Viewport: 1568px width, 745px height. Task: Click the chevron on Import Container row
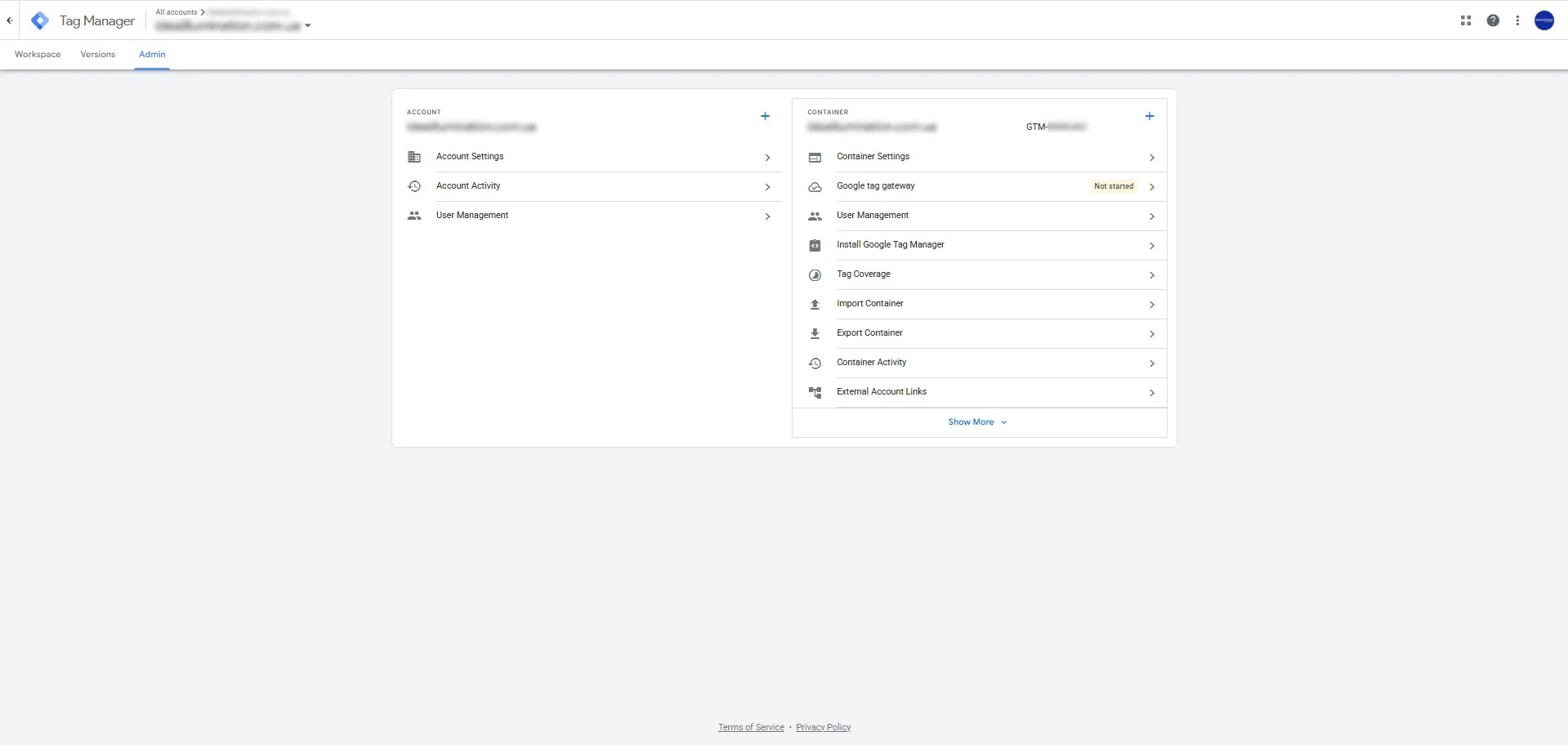(1151, 305)
